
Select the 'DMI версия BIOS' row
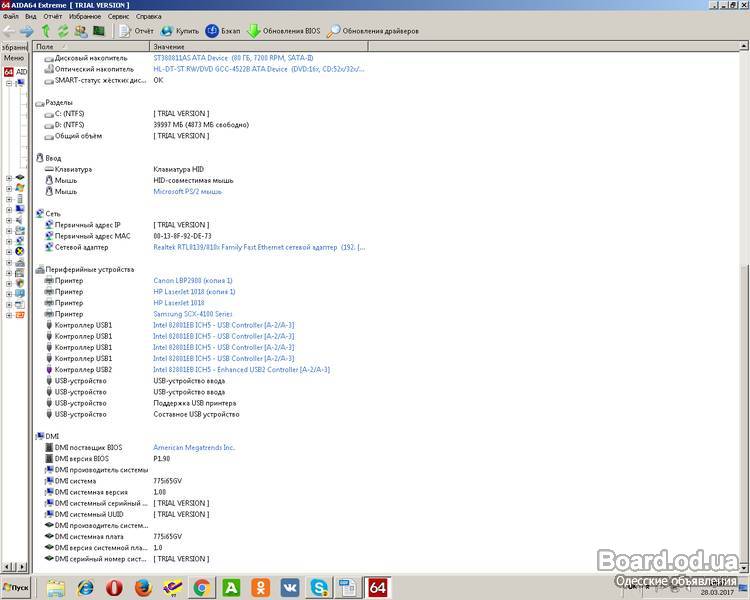tap(201, 458)
